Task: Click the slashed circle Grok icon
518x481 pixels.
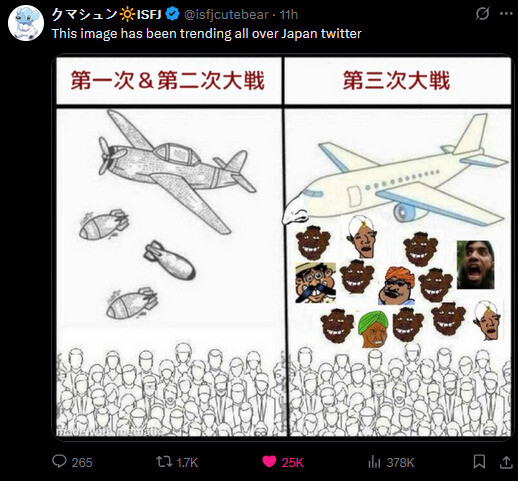Action: pyautogui.click(x=482, y=14)
